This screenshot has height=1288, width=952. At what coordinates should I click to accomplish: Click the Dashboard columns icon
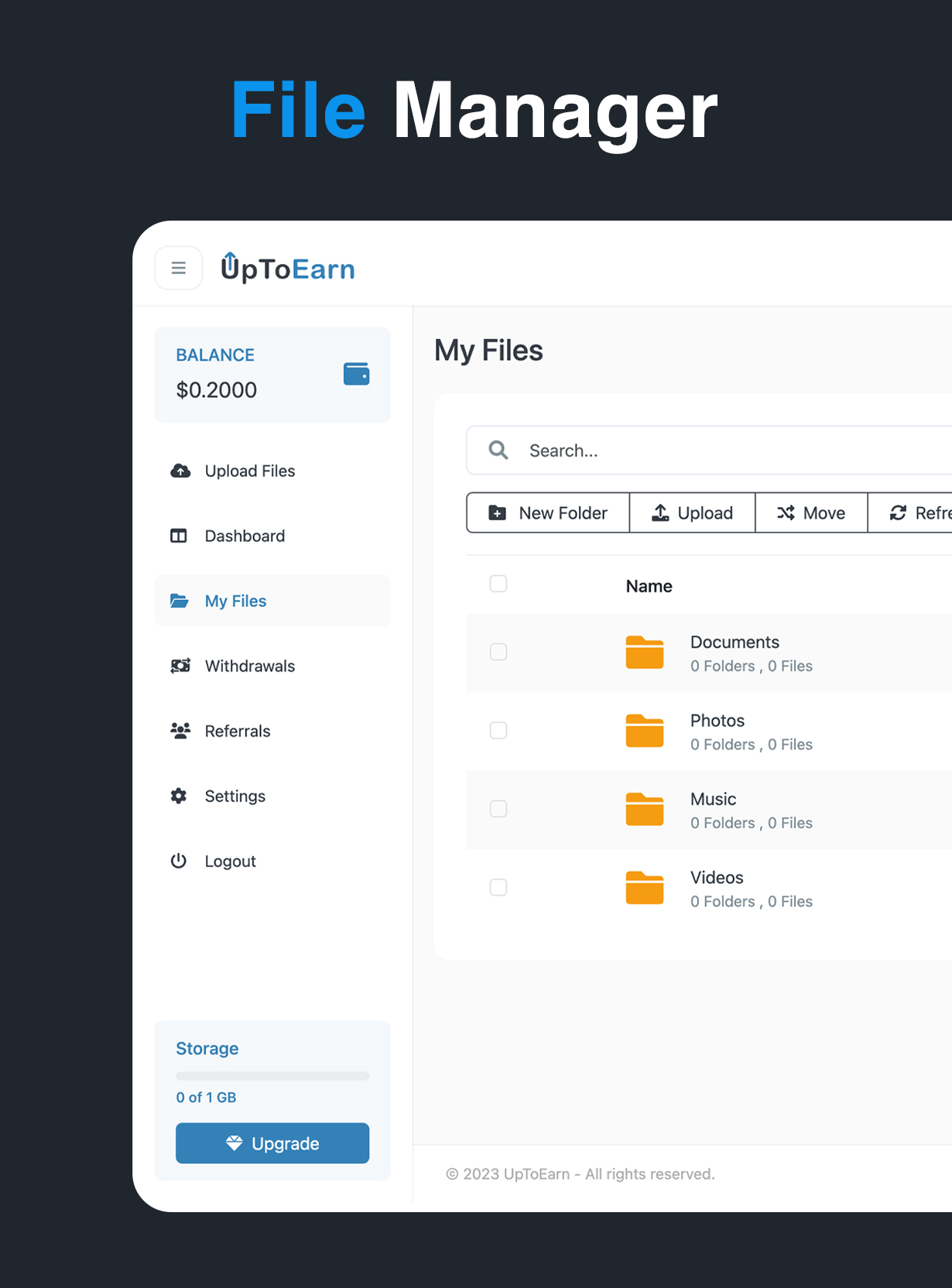click(179, 536)
